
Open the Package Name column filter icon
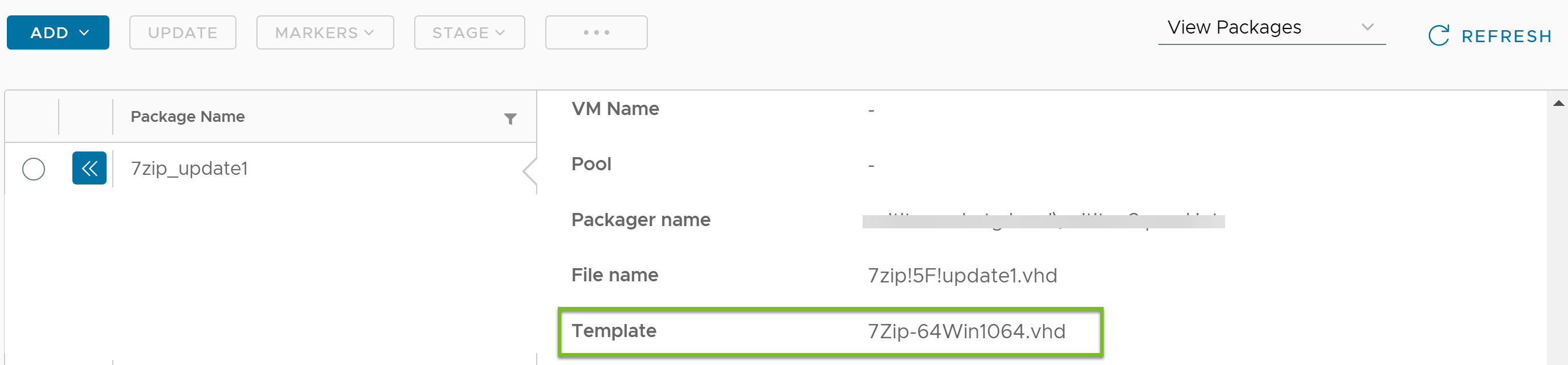[510, 118]
